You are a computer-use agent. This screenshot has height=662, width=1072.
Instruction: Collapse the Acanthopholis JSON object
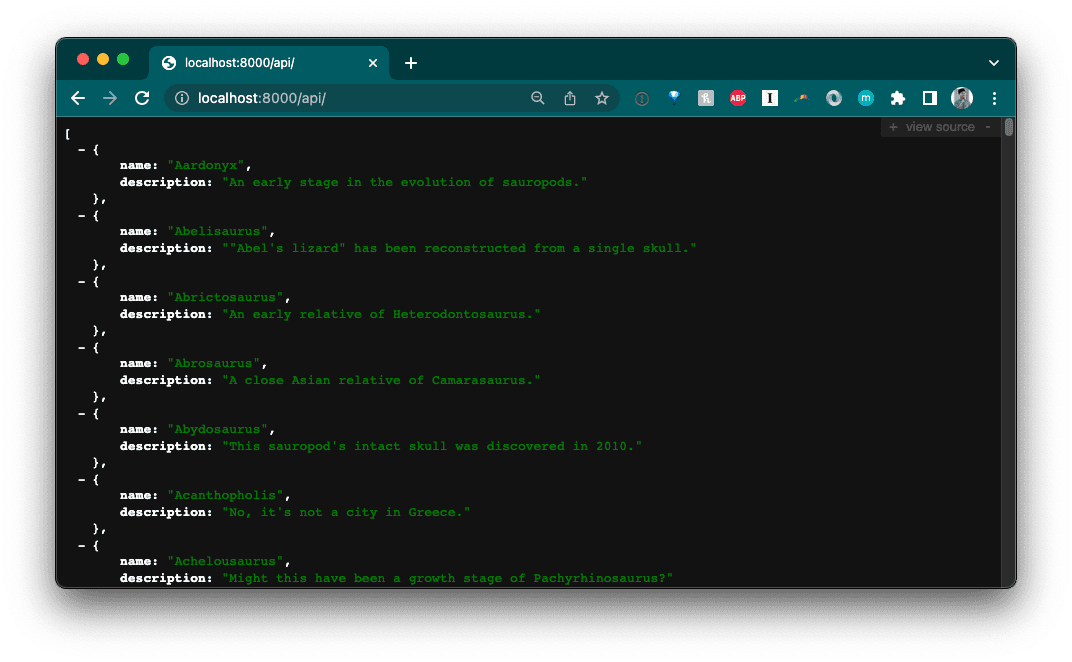81,479
